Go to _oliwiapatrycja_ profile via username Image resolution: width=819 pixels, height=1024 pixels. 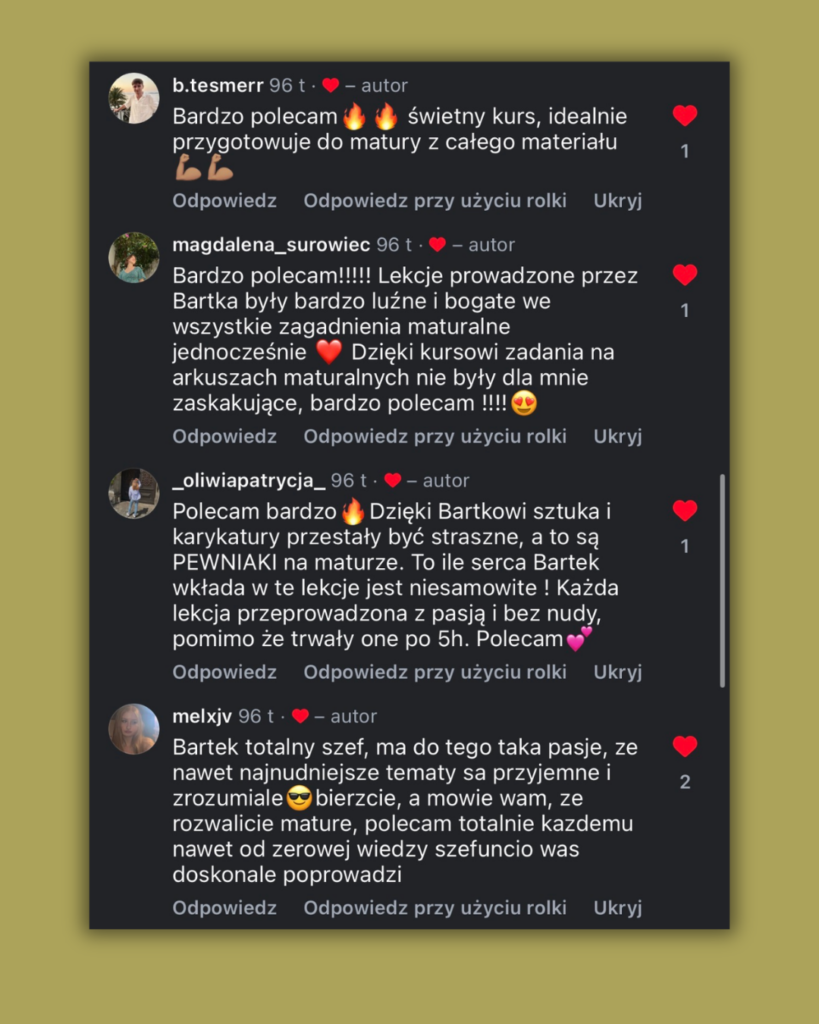tap(249, 481)
